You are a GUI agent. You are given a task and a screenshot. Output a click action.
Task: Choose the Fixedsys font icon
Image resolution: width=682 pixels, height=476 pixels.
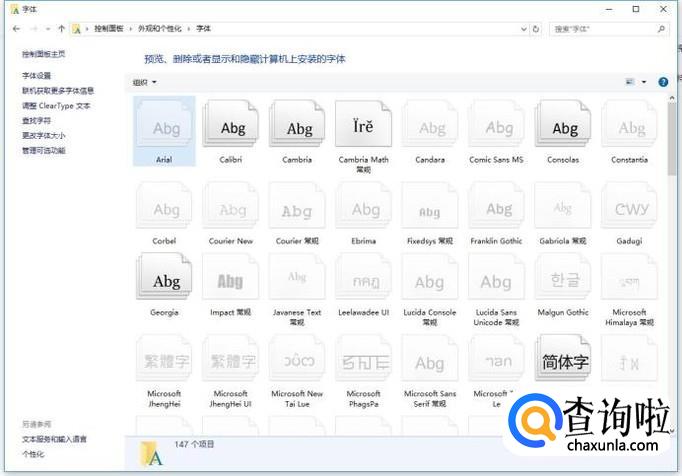point(430,205)
